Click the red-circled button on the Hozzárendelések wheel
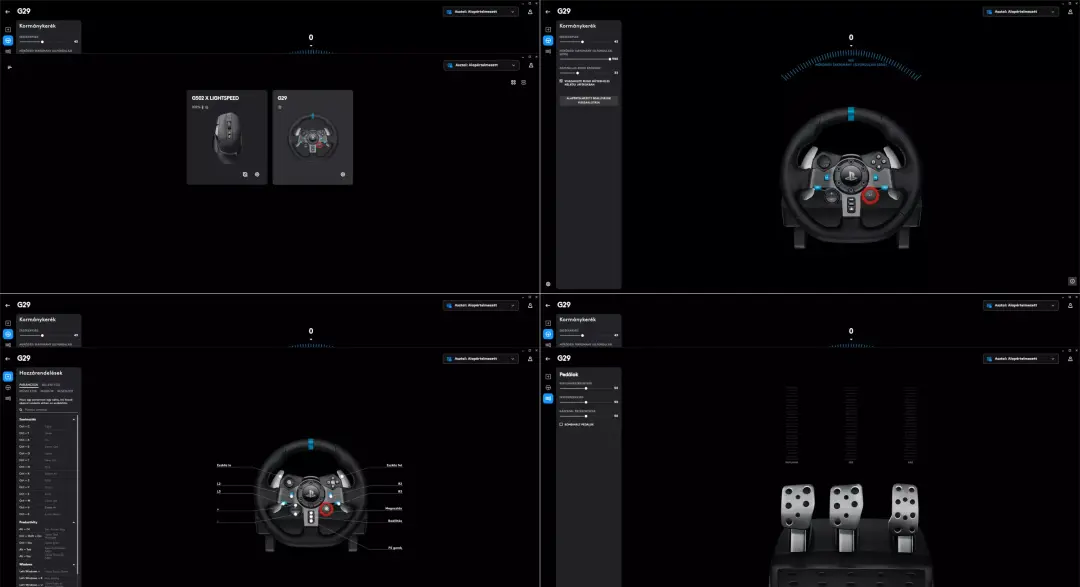 (x=326, y=509)
